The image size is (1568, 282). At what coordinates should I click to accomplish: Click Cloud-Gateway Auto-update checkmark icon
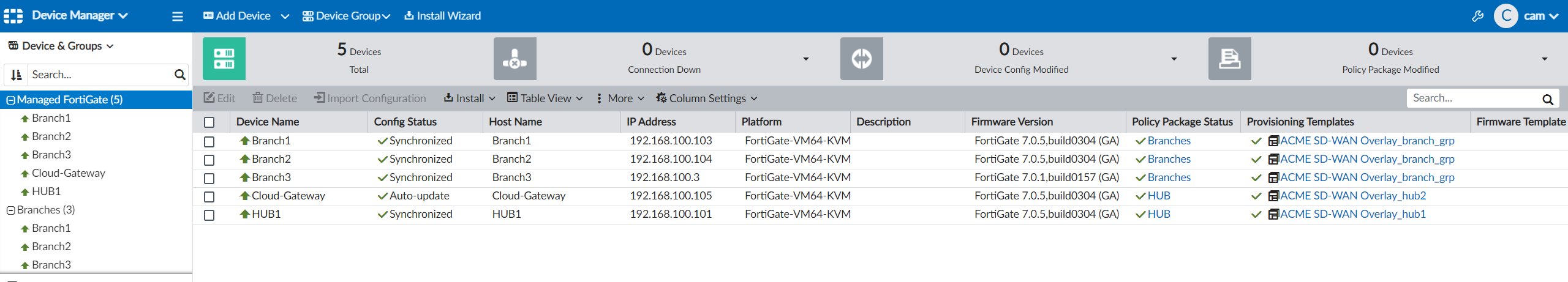coord(383,196)
